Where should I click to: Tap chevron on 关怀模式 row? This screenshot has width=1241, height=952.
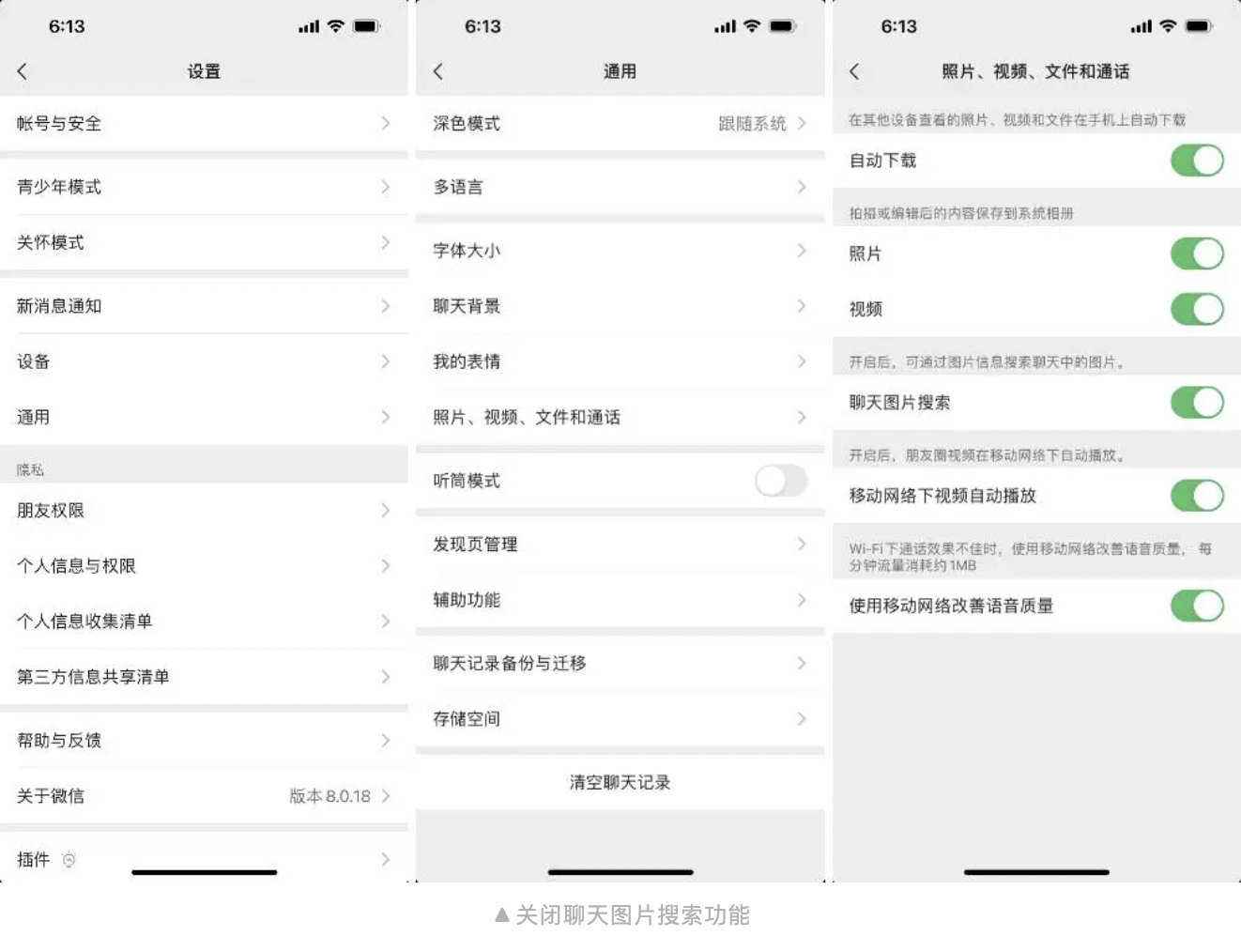[x=385, y=242]
